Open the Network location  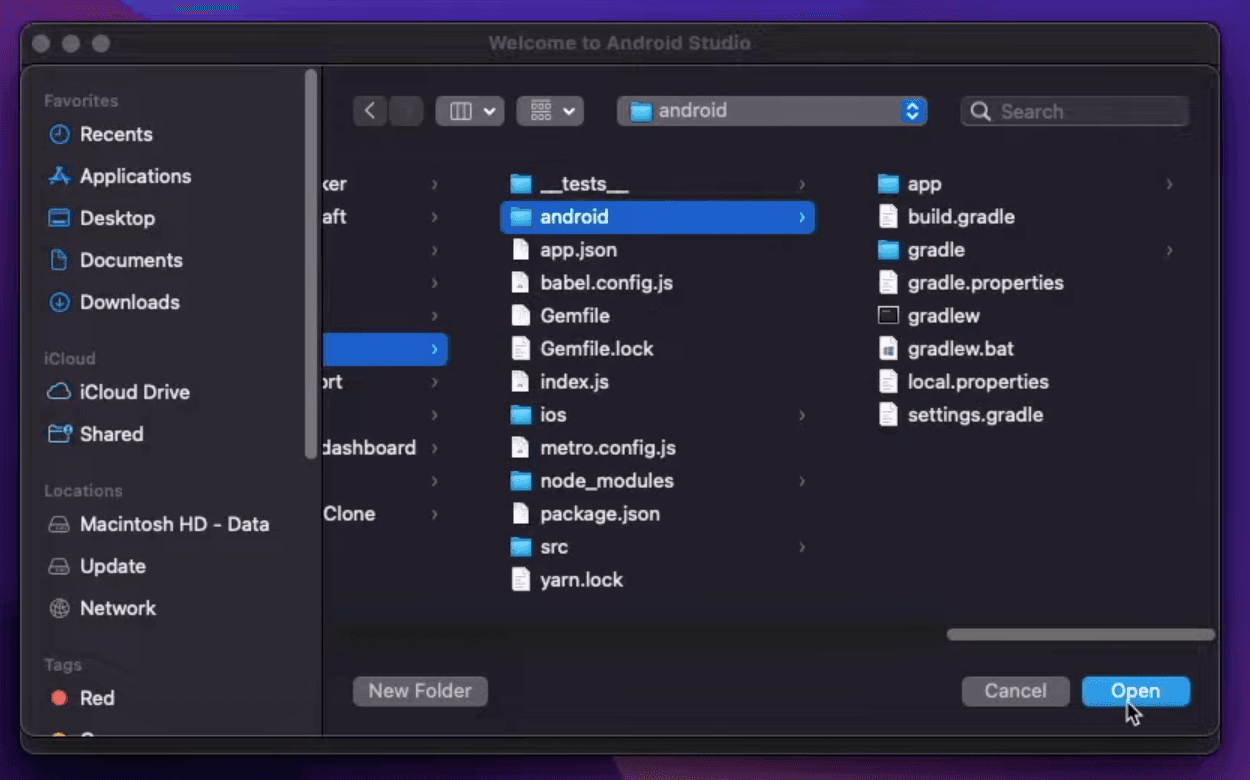tap(117, 608)
